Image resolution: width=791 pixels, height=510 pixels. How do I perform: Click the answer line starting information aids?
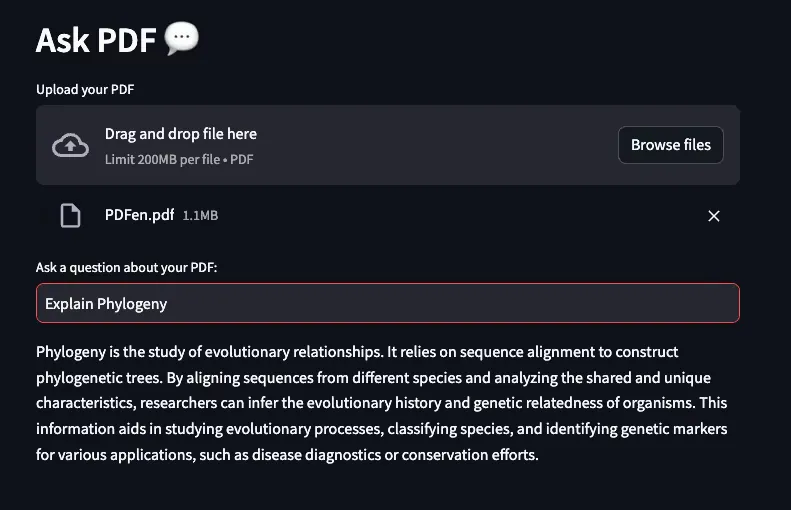381,429
